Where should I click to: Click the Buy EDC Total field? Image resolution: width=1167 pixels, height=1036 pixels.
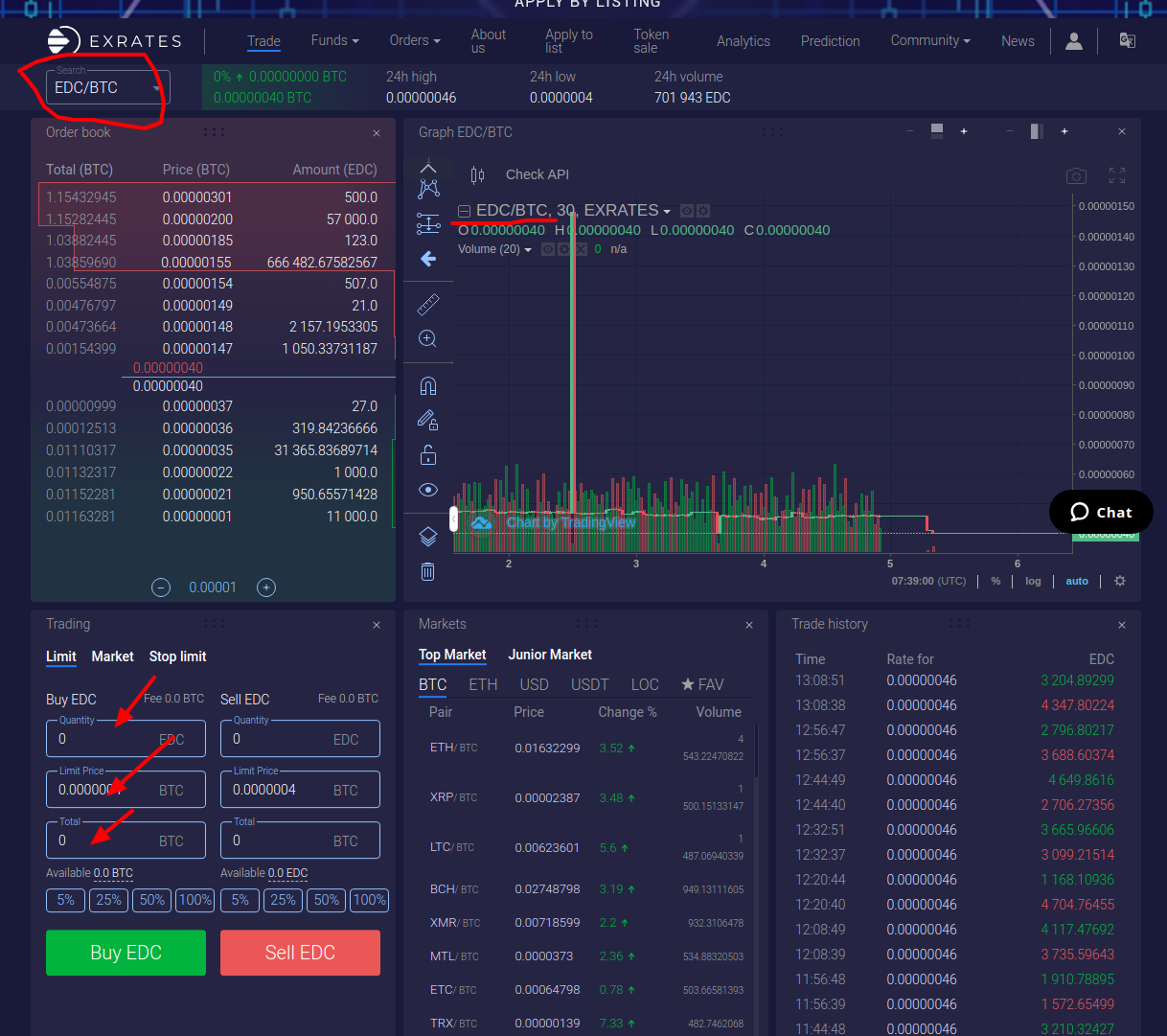(x=126, y=840)
